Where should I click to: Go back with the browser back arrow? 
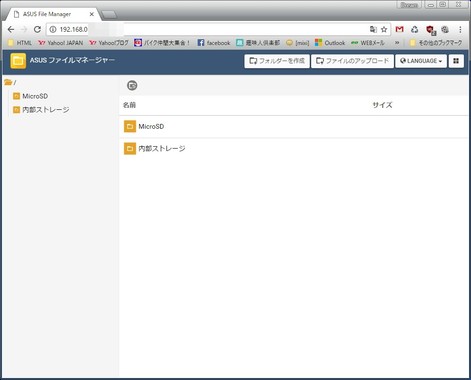point(11,29)
